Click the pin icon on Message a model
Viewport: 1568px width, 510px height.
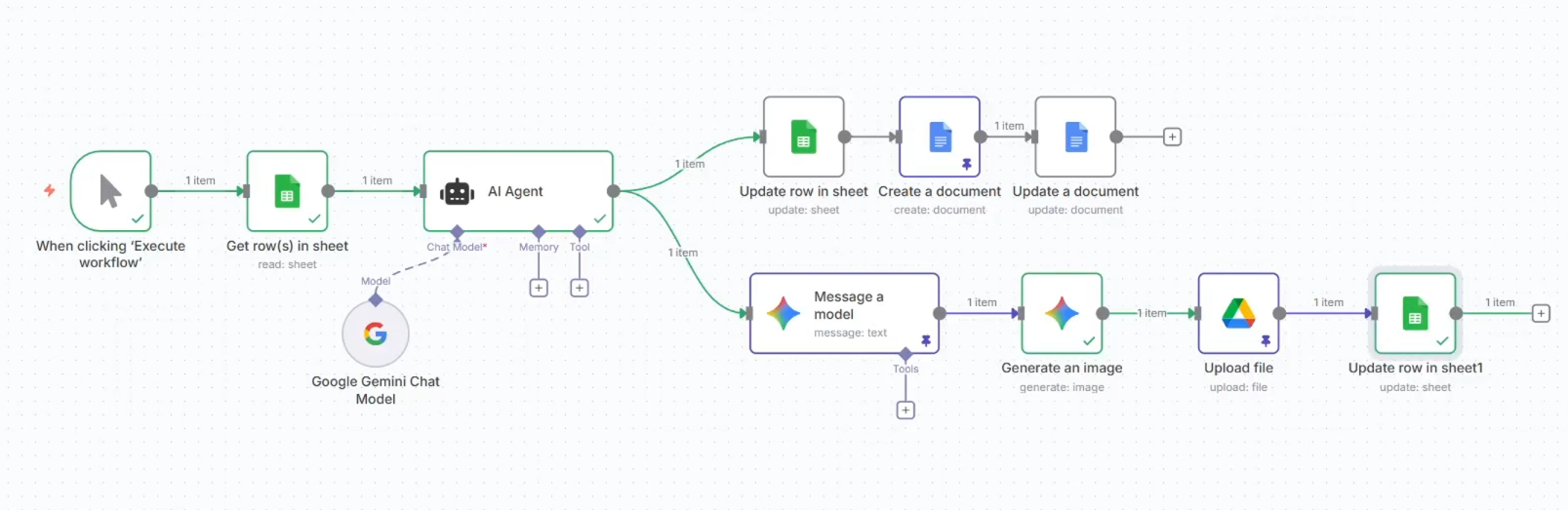pos(926,341)
